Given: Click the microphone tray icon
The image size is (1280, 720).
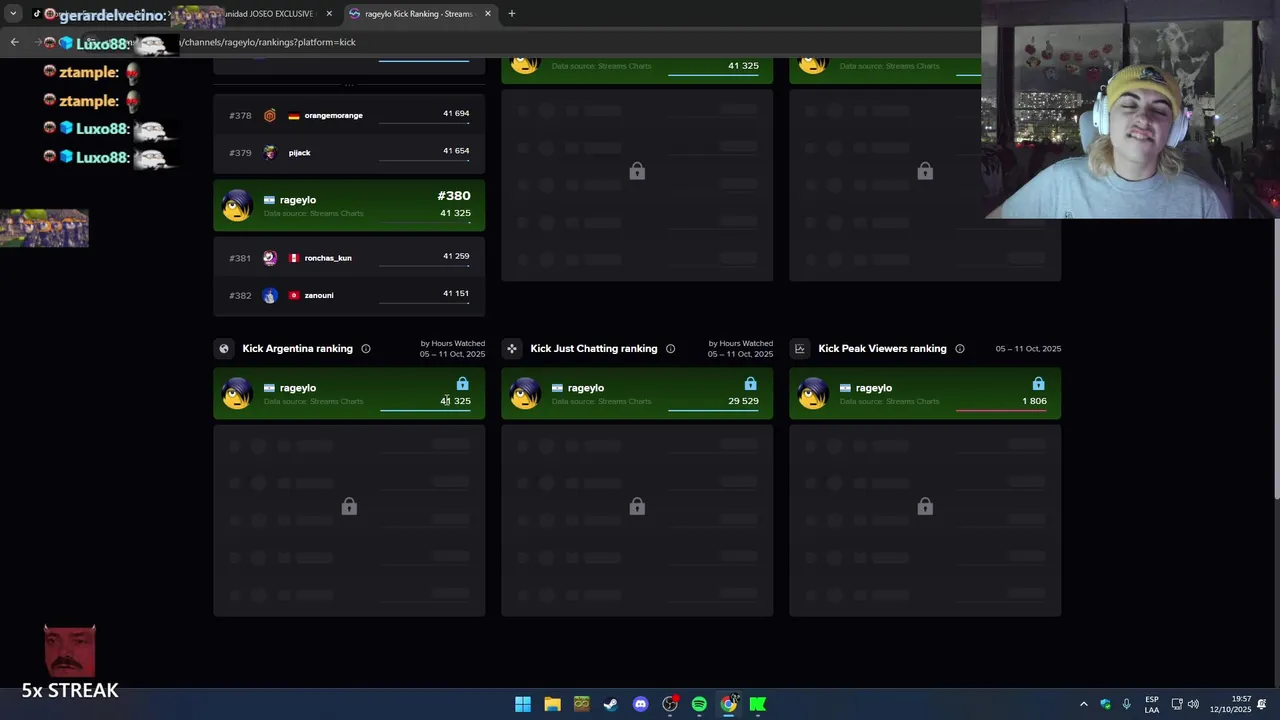Looking at the screenshot, I should coord(1126,704).
